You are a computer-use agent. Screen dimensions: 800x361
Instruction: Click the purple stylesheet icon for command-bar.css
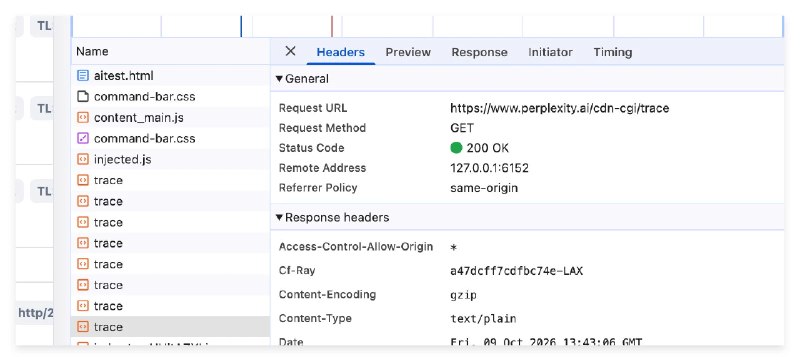(82, 139)
